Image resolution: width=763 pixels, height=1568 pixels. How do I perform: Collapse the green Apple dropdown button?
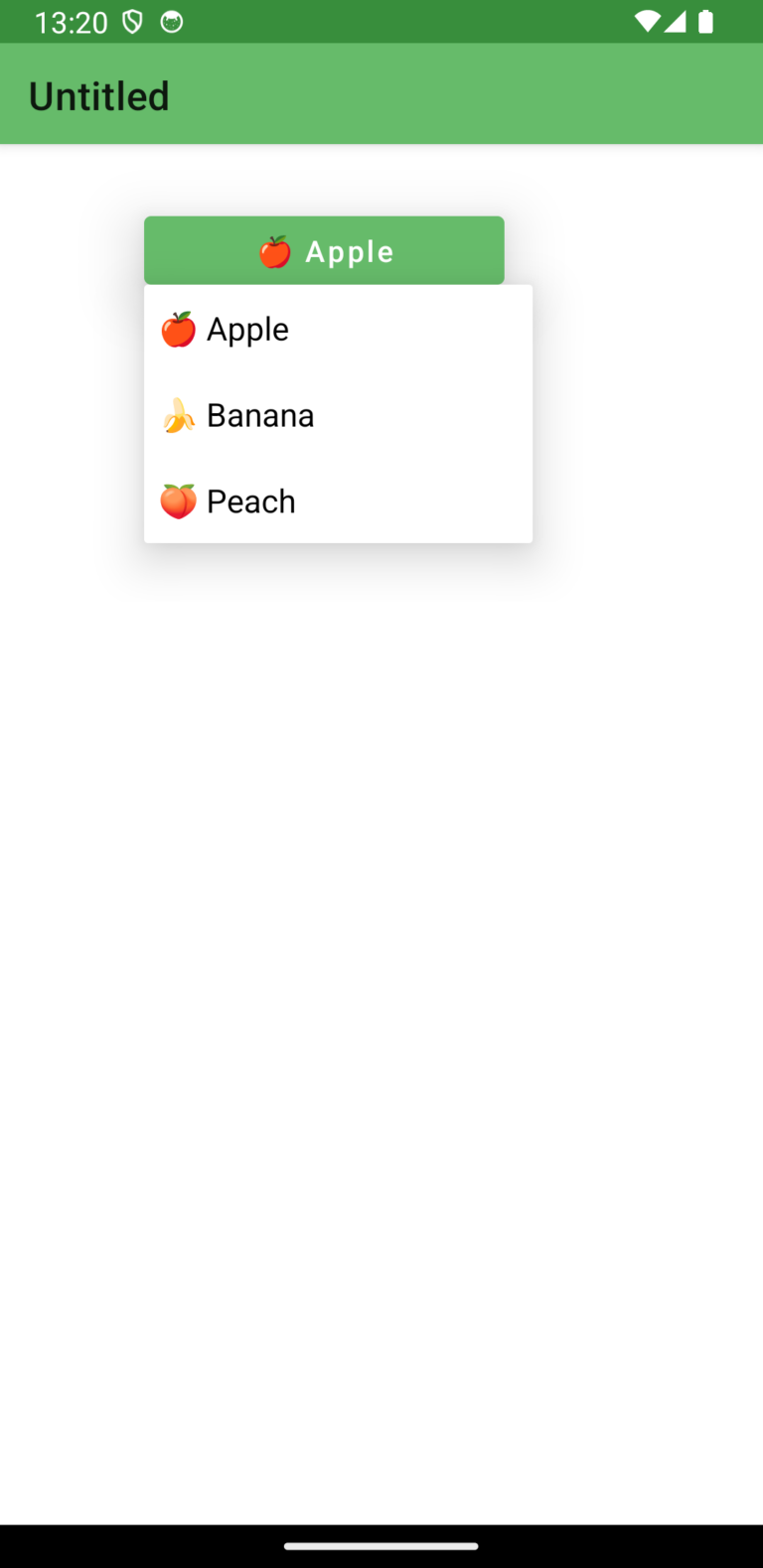coord(324,250)
